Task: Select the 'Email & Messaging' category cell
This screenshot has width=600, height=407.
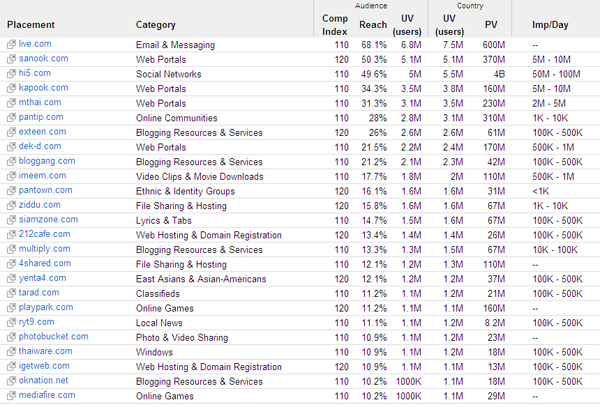Action: tap(175, 45)
